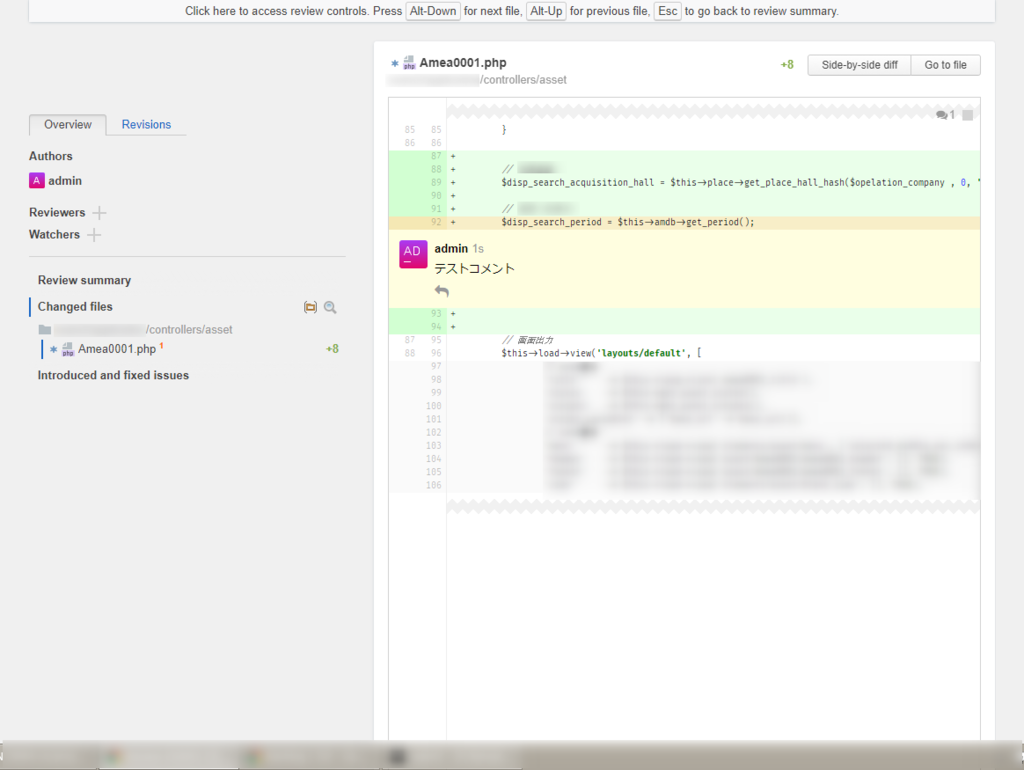Click the search icon in Changed files
The image size is (1024, 770).
coord(330,307)
